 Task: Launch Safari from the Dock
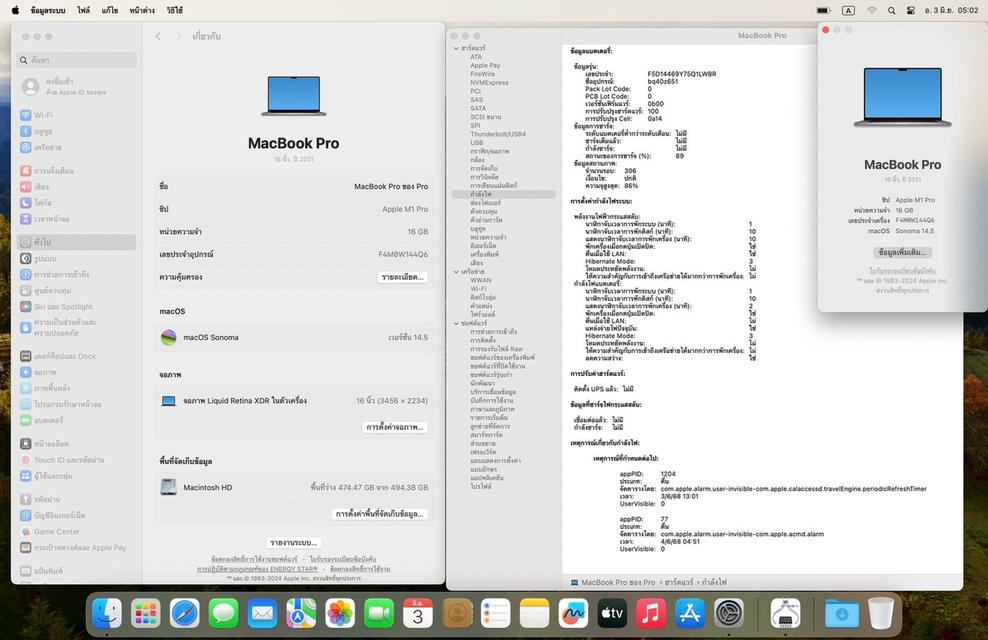click(x=185, y=613)
